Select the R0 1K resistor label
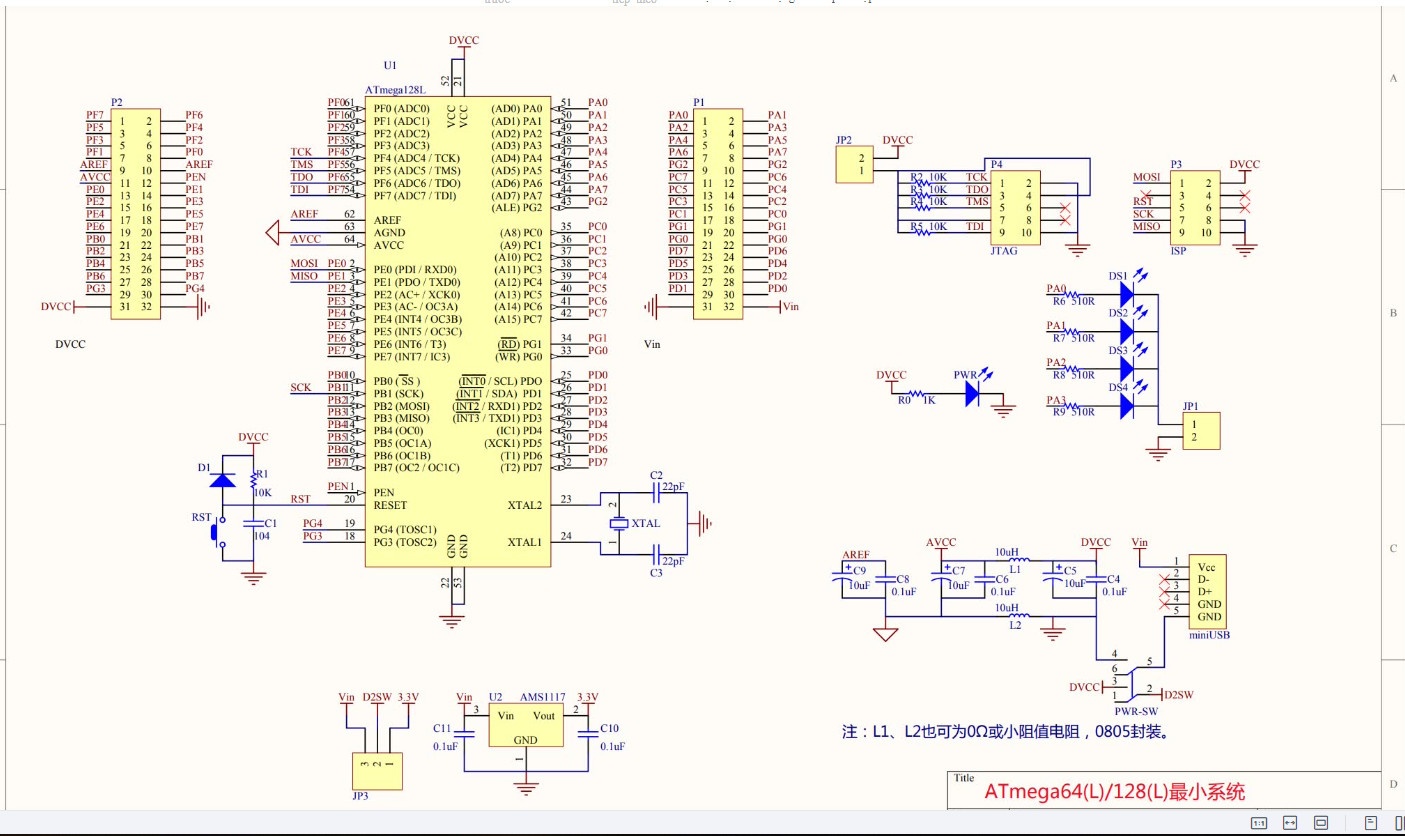This screenshot has width=1405, height=836. tap(915, 399)
